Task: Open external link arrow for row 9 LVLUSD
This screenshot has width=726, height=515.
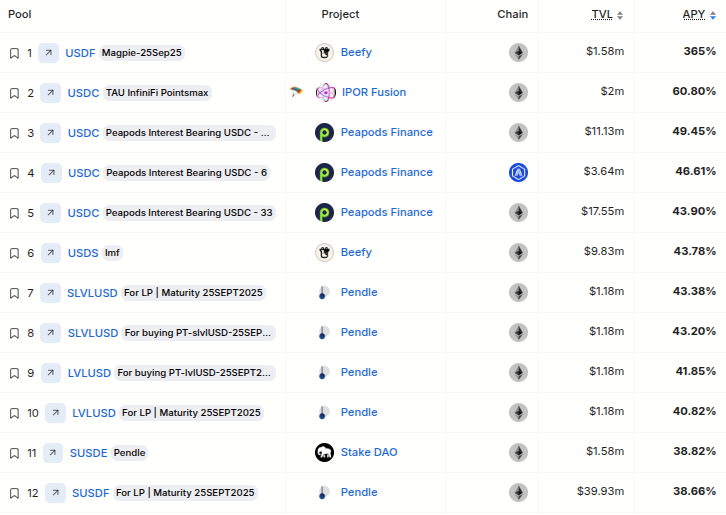Action: [x=51, y=373]
